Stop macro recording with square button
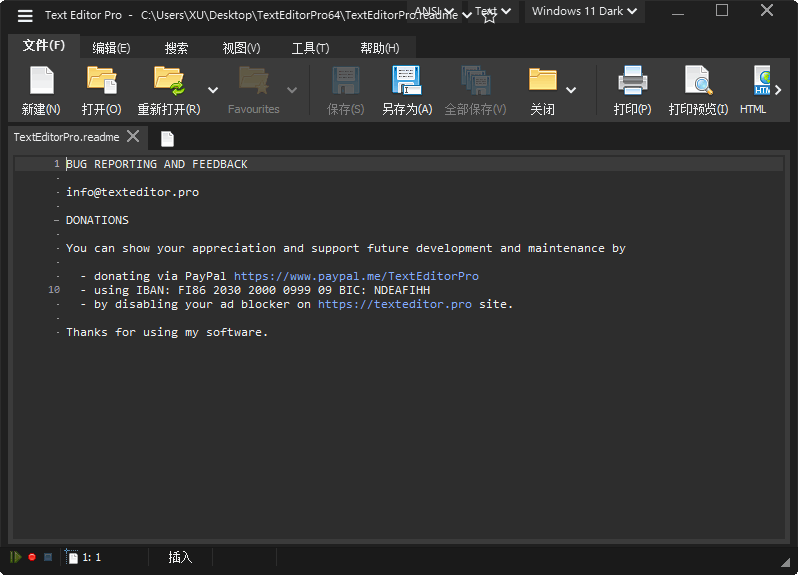The width and height of the screenshot is (798, 575). pyautogui.click(x=48, y=557)
